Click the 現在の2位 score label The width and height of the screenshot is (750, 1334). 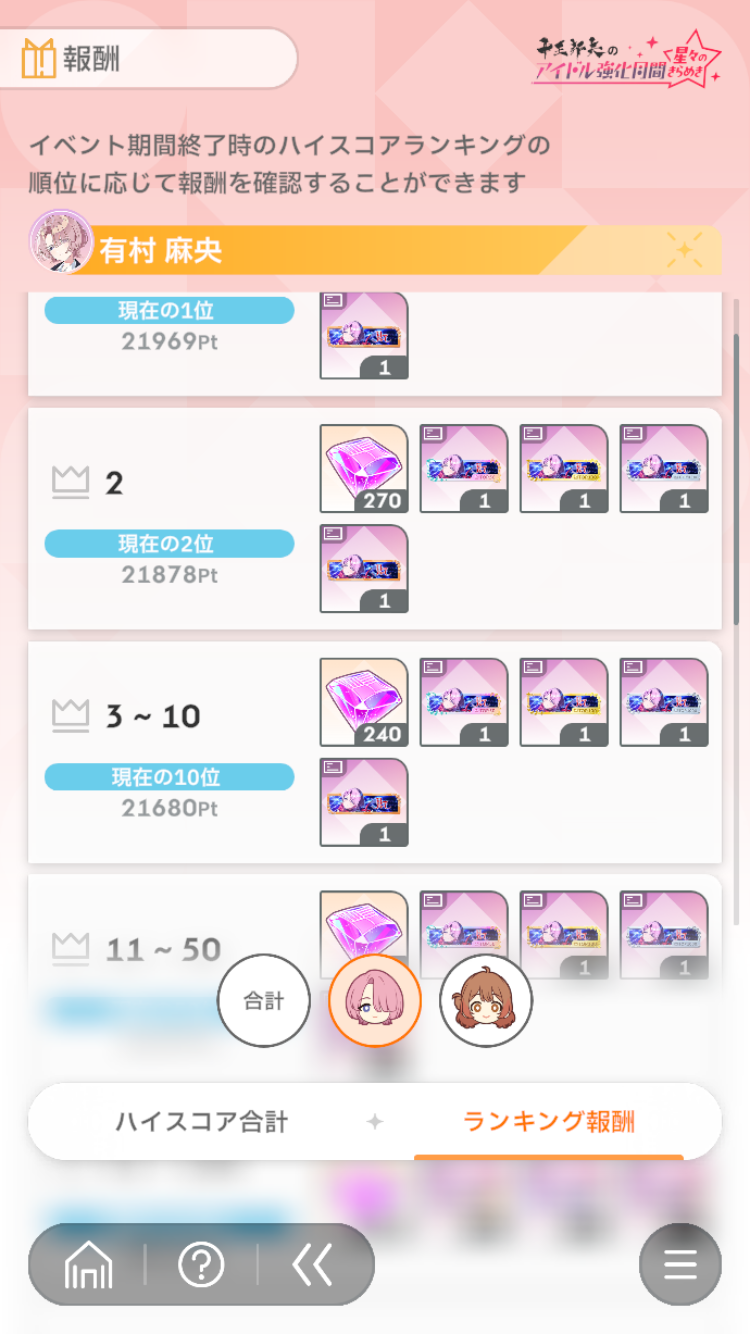pyautogui.click(x=169, y=544)
